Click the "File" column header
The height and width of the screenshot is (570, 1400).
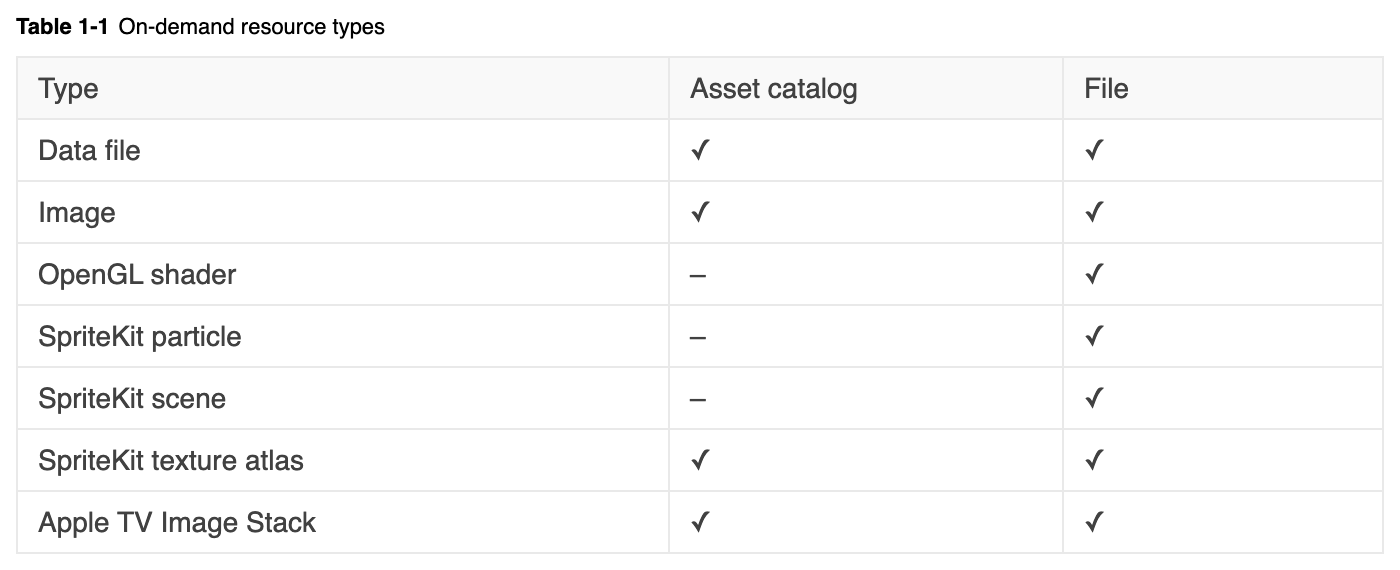coord(1106,89)
